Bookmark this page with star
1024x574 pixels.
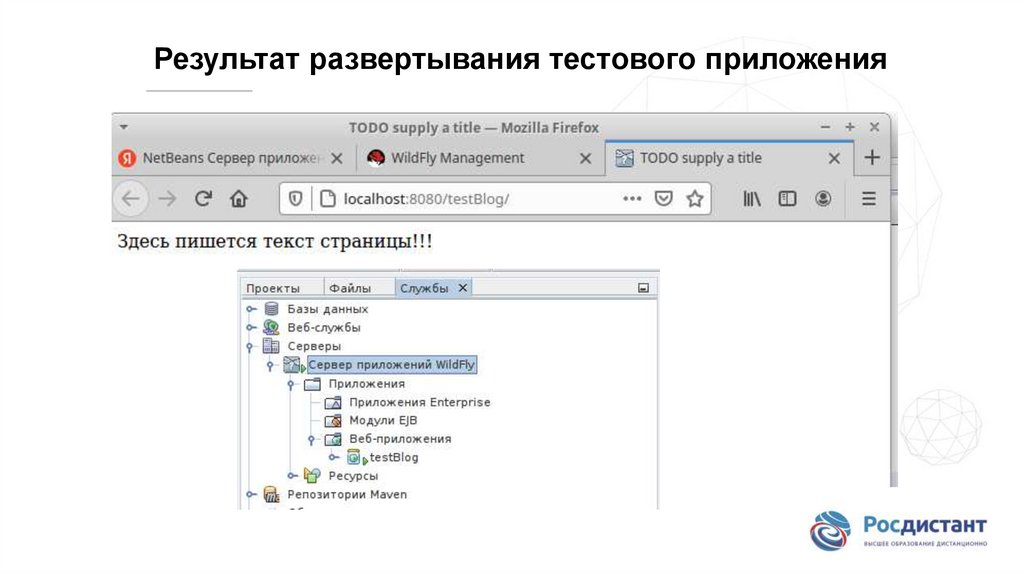coord(695,199)
